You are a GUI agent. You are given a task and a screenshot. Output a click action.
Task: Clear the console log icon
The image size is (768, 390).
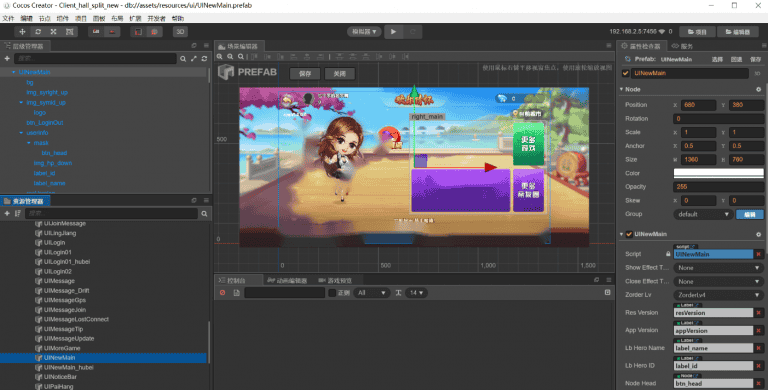(222, 292)
